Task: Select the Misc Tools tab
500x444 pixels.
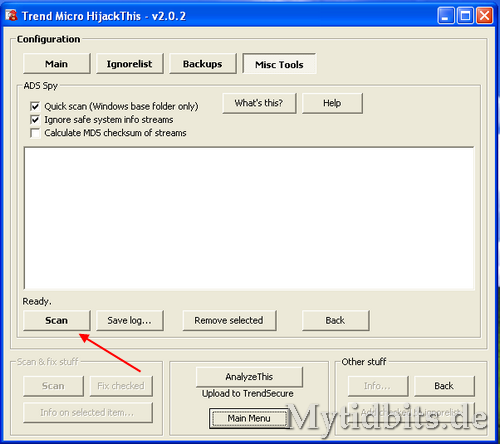Action: (279, 64)
